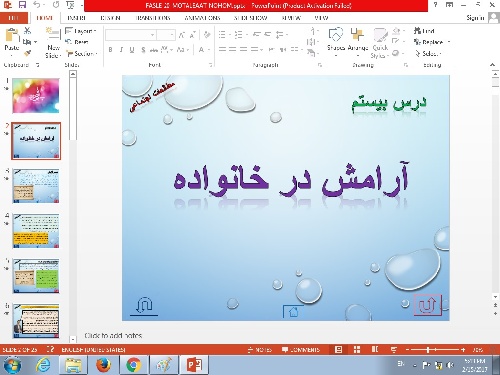Click the Cut scissors icon
This screenshot has height=375, width=500.
(27, 31)
